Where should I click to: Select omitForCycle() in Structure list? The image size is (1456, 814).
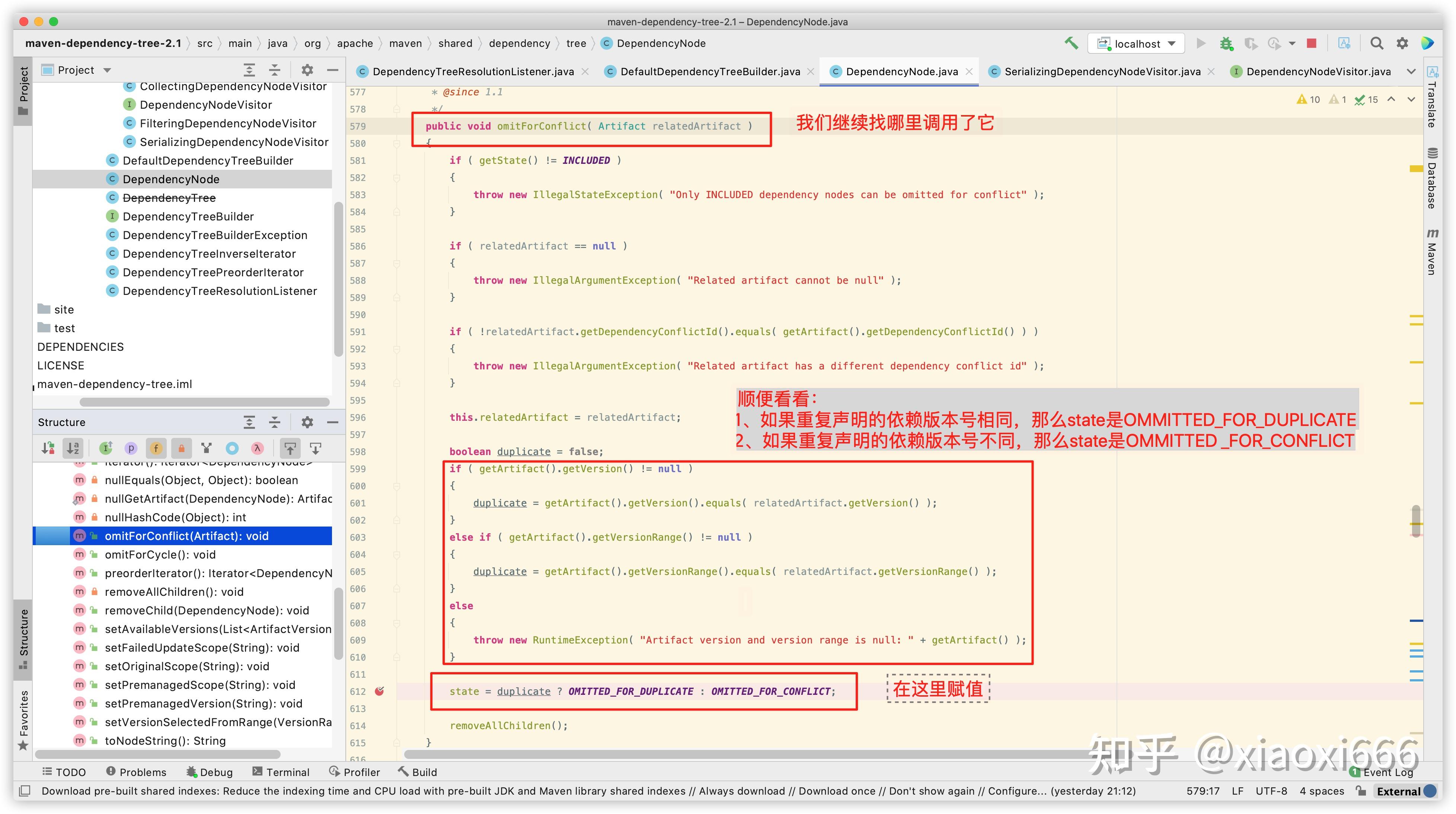tap(160, 554)
